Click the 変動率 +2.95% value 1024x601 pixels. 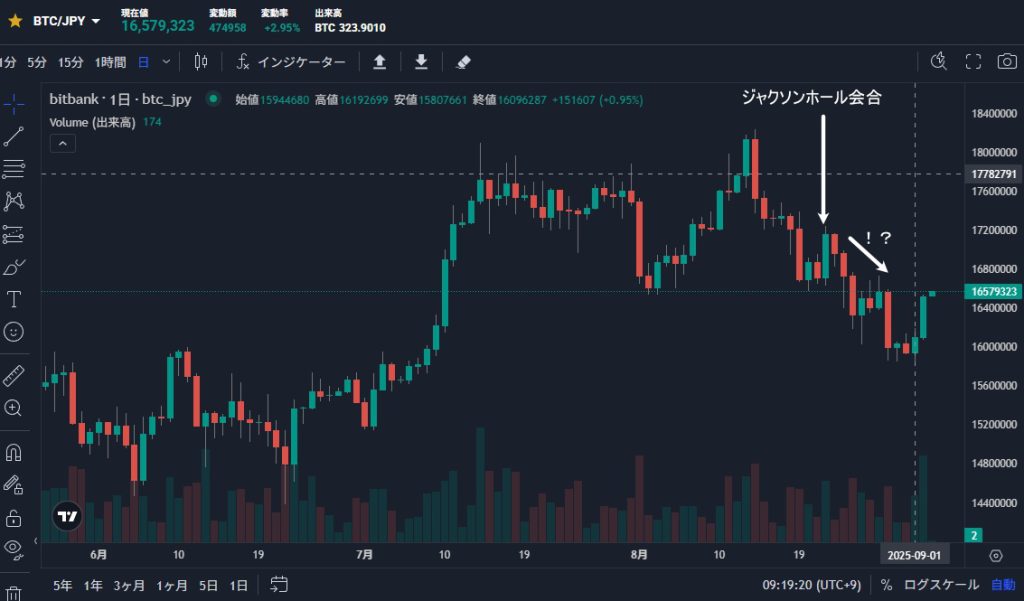pyautogui.click(x=281, y=27)
